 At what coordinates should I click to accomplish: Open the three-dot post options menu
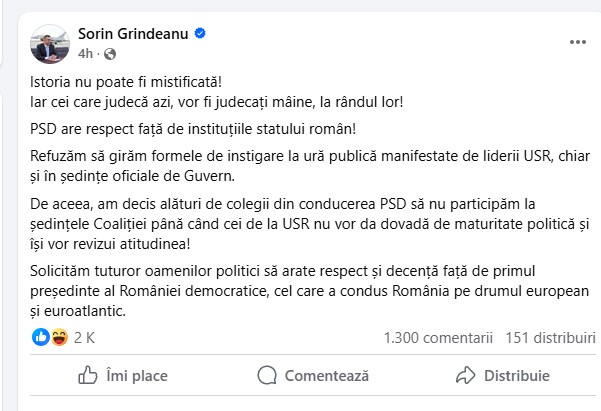577,43
